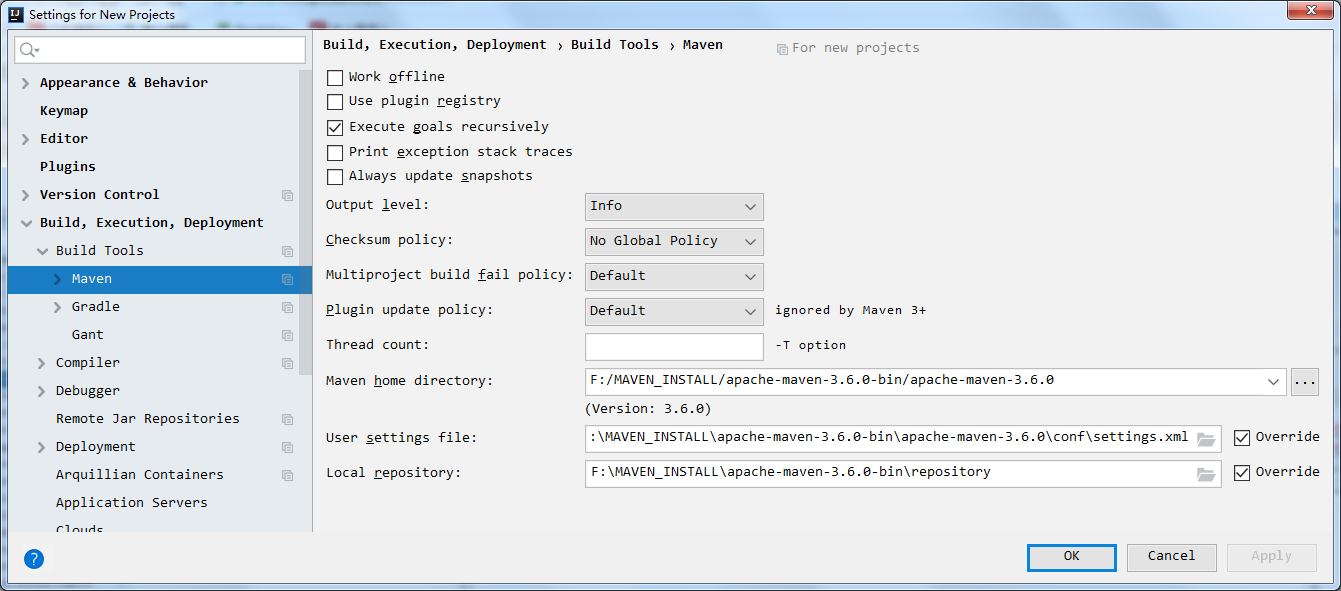
Task: Click the folder icon for User settings file
Action: [1206, 438]
